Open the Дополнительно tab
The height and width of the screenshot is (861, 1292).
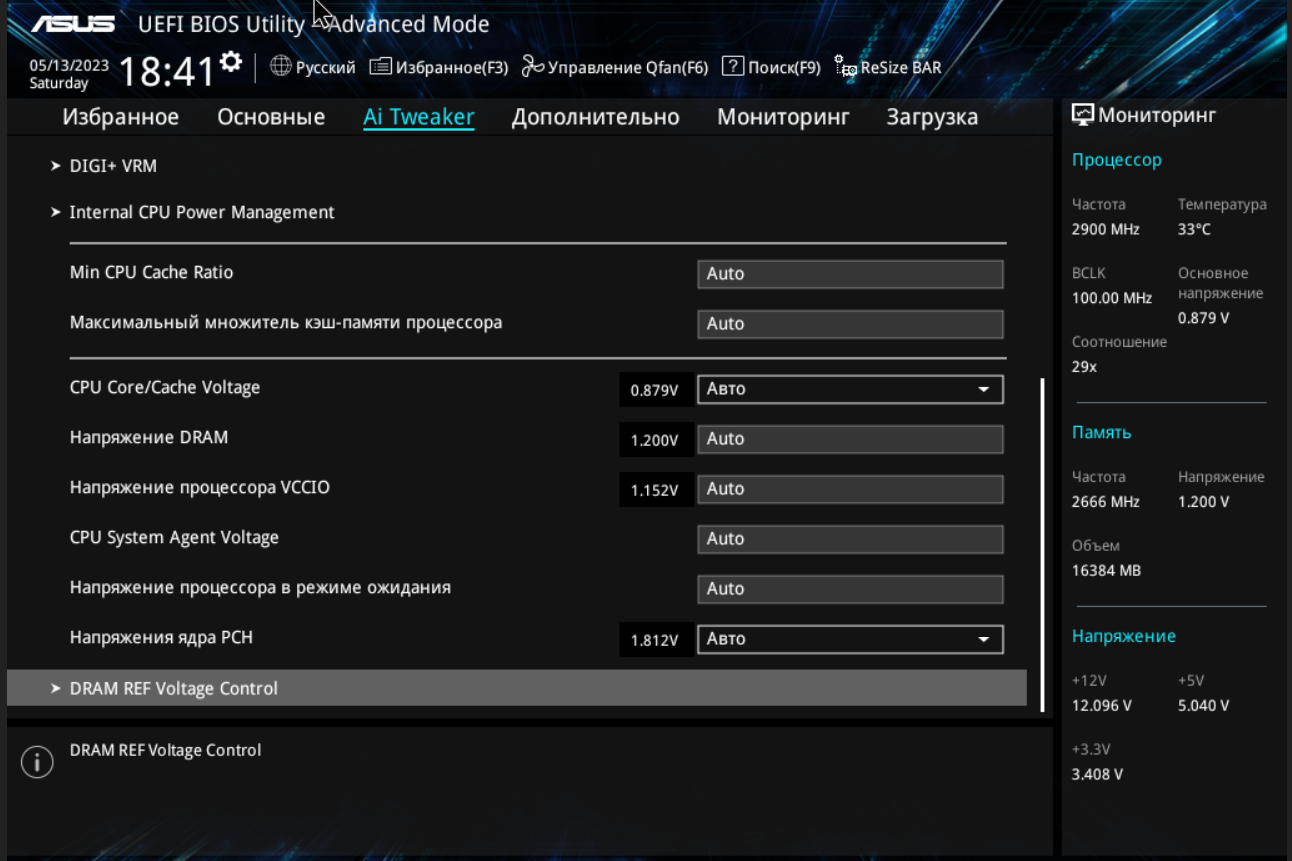tap(596, 117)
